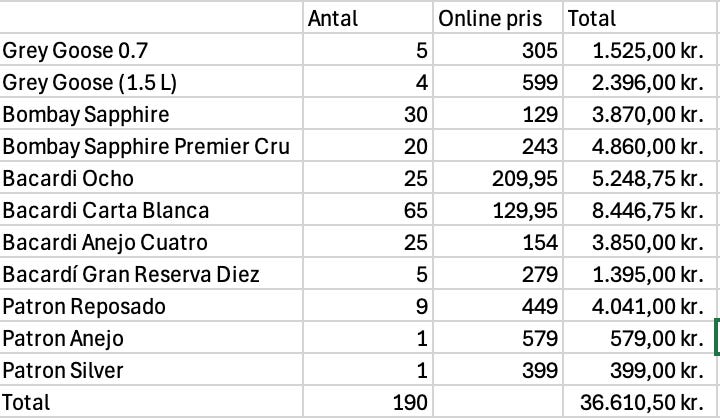Select the grand total 36.610,50 kr. cell
This screenshot has height=418, width=720.
pyautogui.click(x=638, y=402)
